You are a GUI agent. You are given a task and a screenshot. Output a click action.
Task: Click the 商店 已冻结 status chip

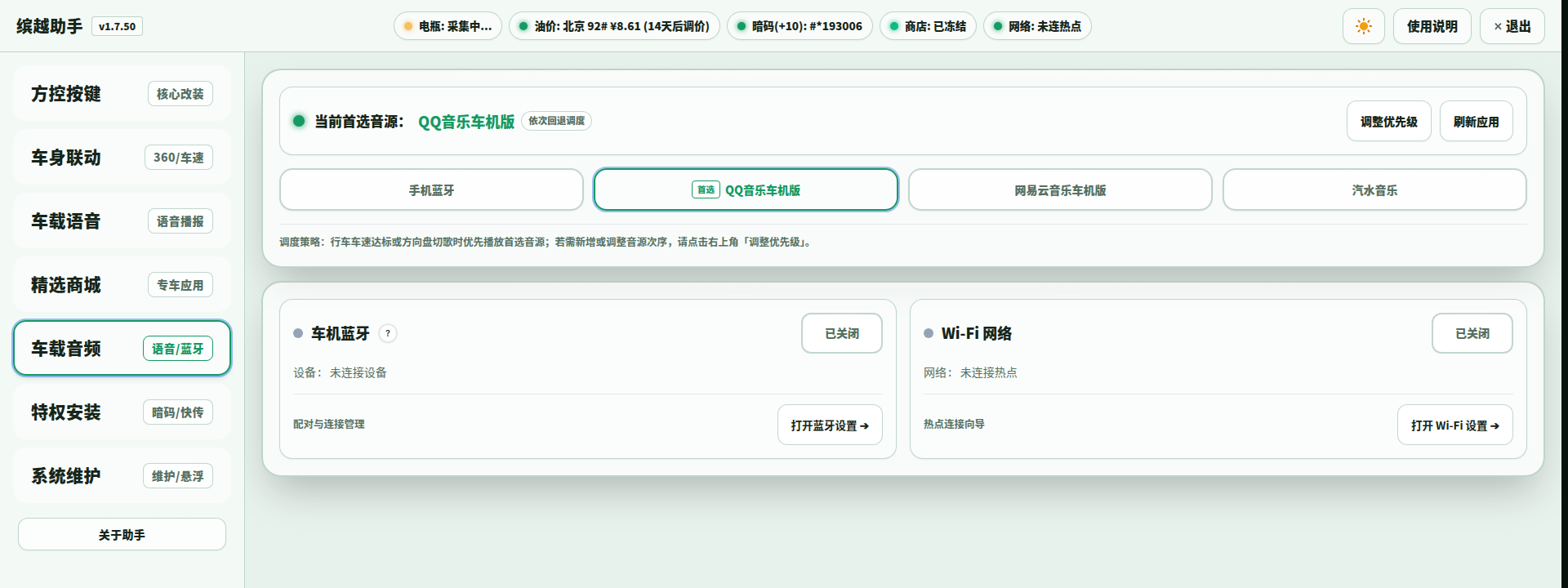pyautogui.click(x=928, y=26)
